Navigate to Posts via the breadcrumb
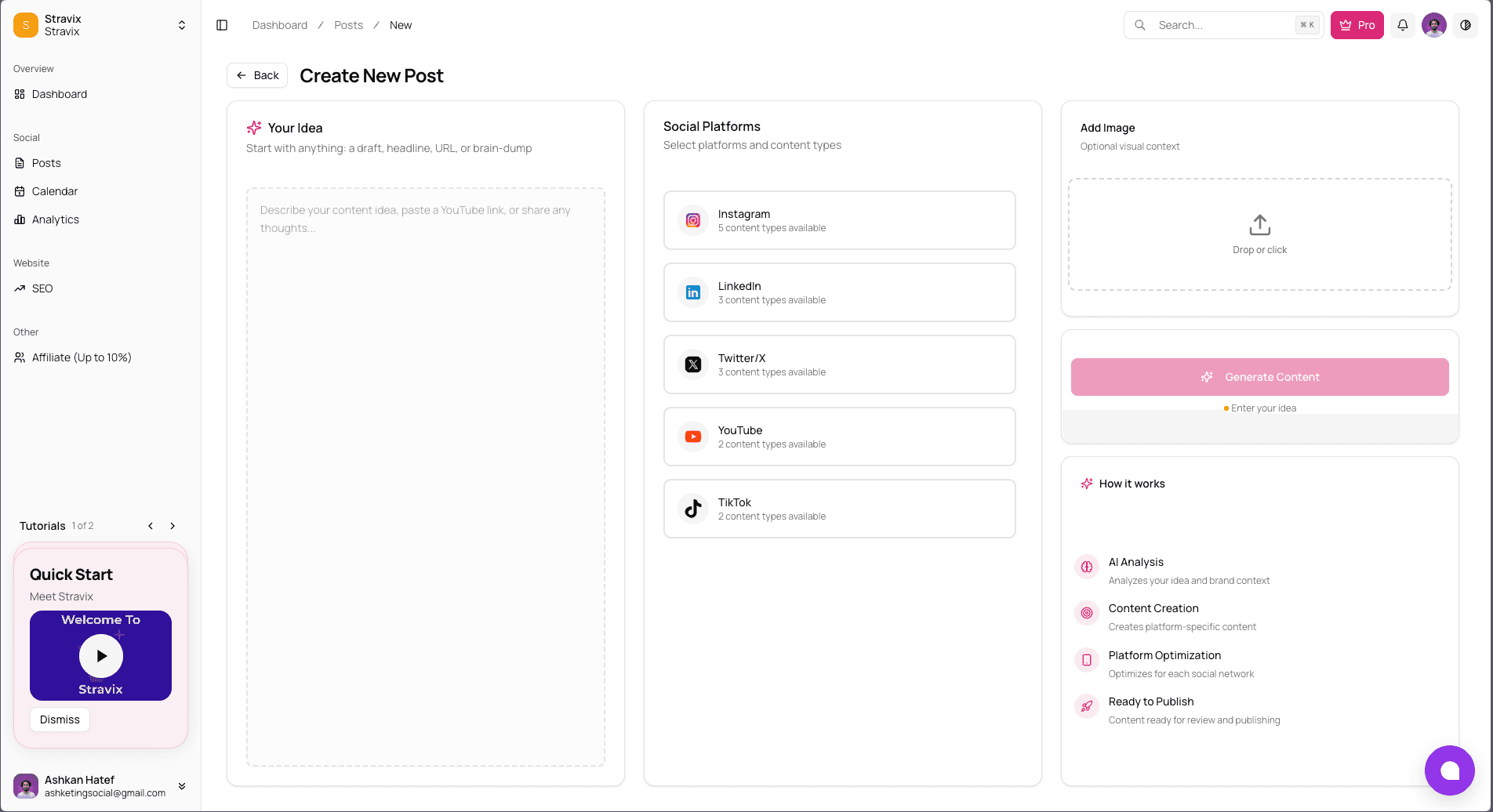The width and height of the screenshot is (1493, 812). pos(348,24)
